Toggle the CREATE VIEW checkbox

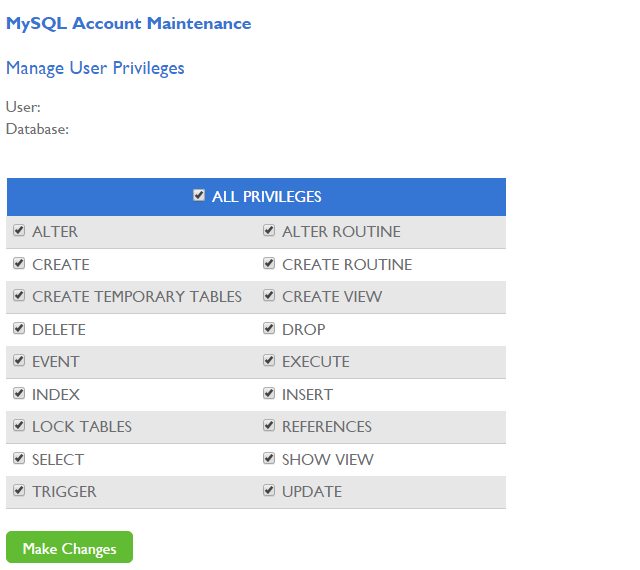tap(269, 295)
